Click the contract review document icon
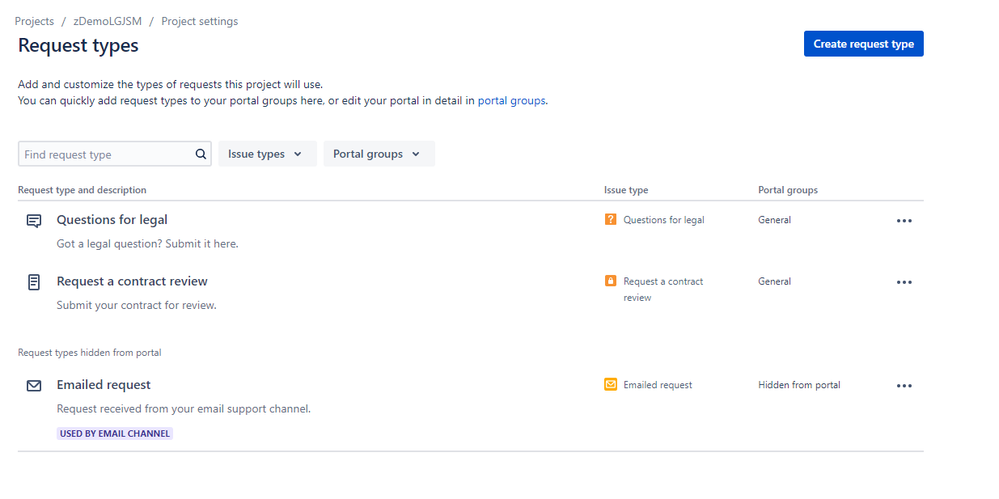Image resolution: width=999 pixels, height=499 pixels. tap(34, 282)
